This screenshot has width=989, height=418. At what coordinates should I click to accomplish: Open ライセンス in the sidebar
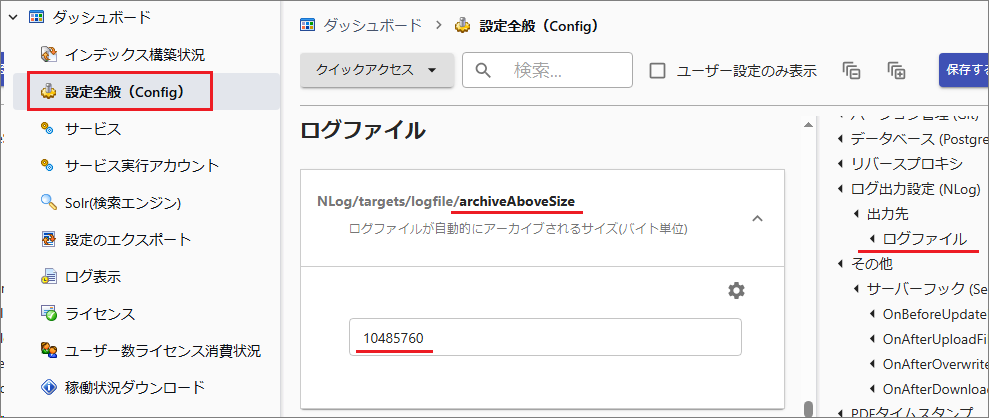click(100, 314)
